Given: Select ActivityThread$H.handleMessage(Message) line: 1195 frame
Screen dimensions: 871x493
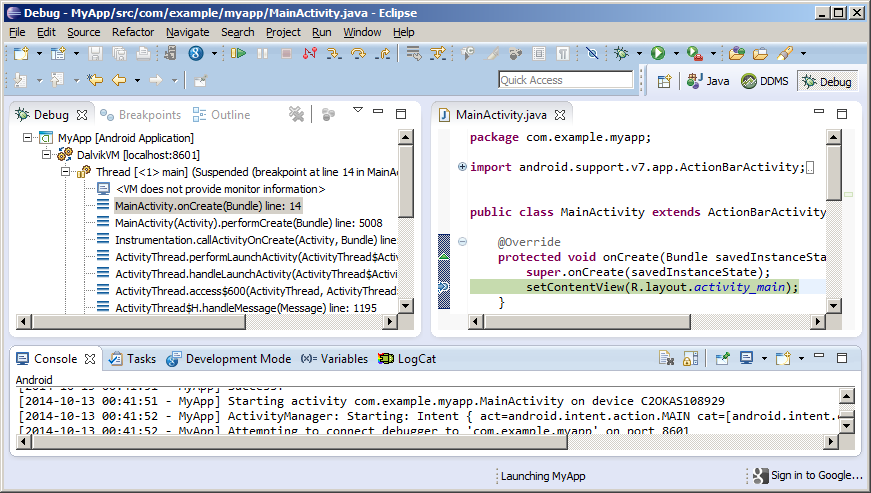Looking at the screenshot, I should (246, 308).
